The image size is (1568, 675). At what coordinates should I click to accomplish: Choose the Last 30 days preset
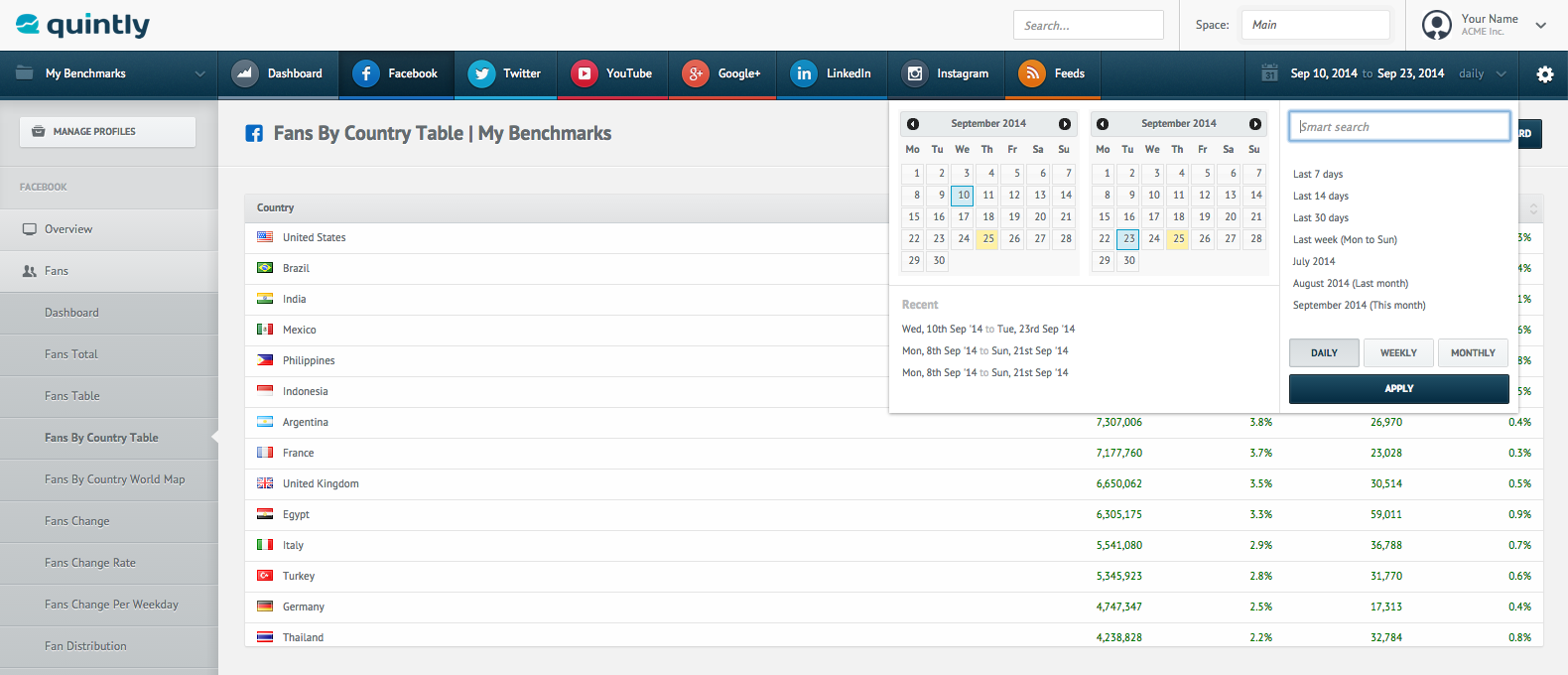tap(1320, 218)
